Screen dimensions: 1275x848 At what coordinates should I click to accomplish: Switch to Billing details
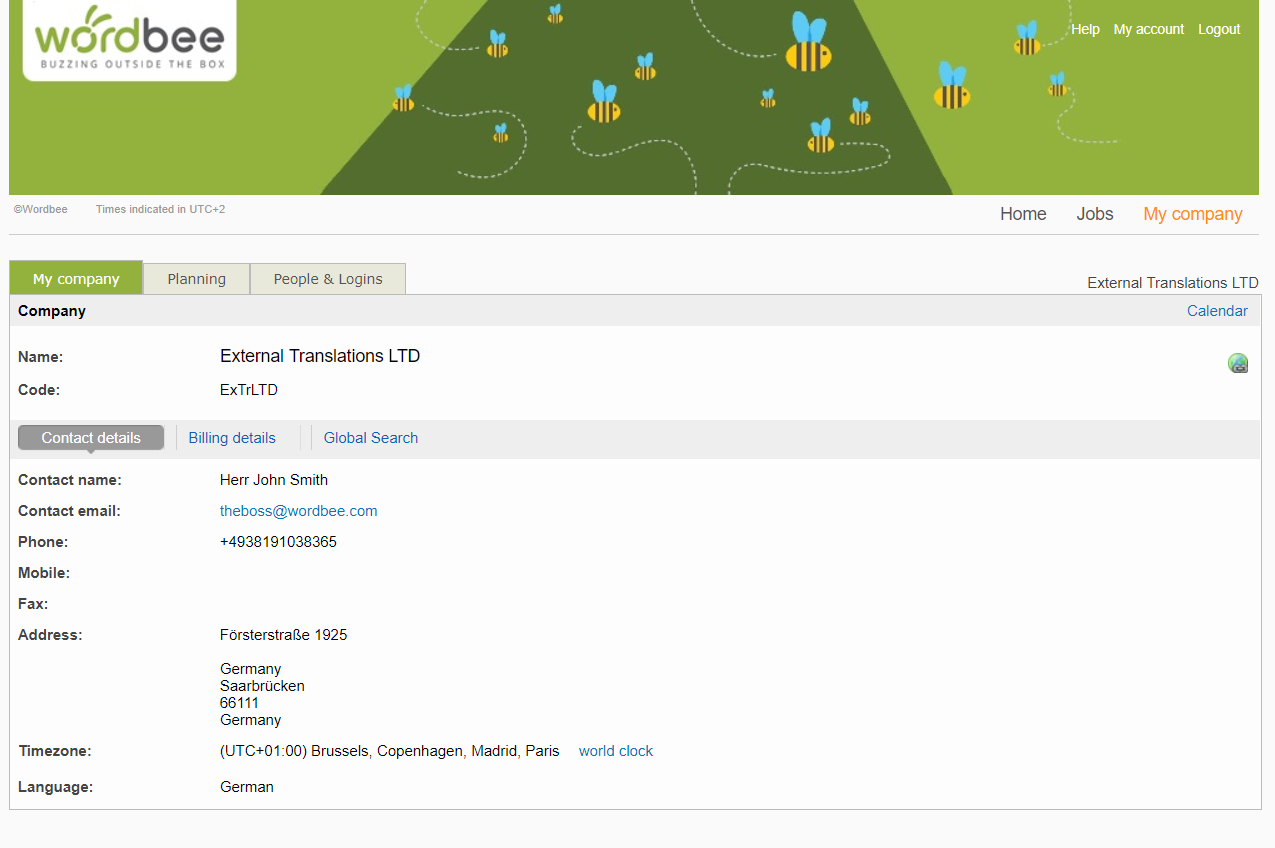click(x=232, y=438)
